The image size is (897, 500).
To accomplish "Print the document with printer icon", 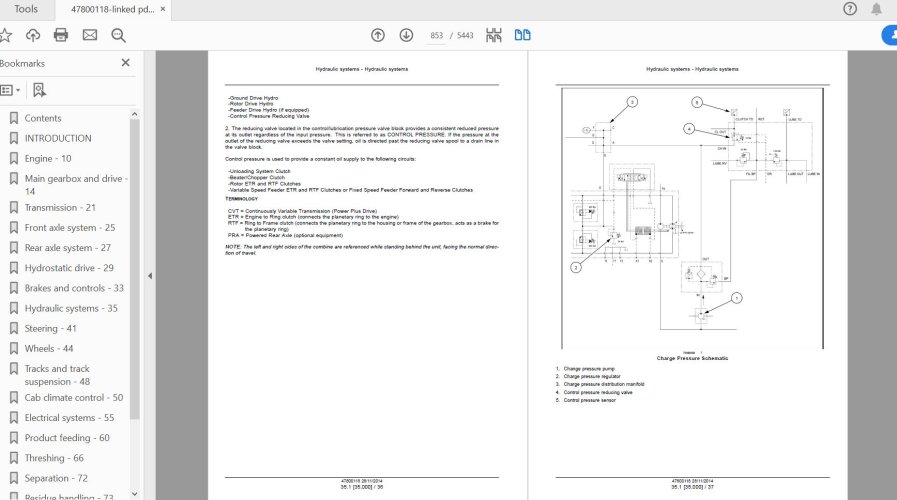I will 61,35.
